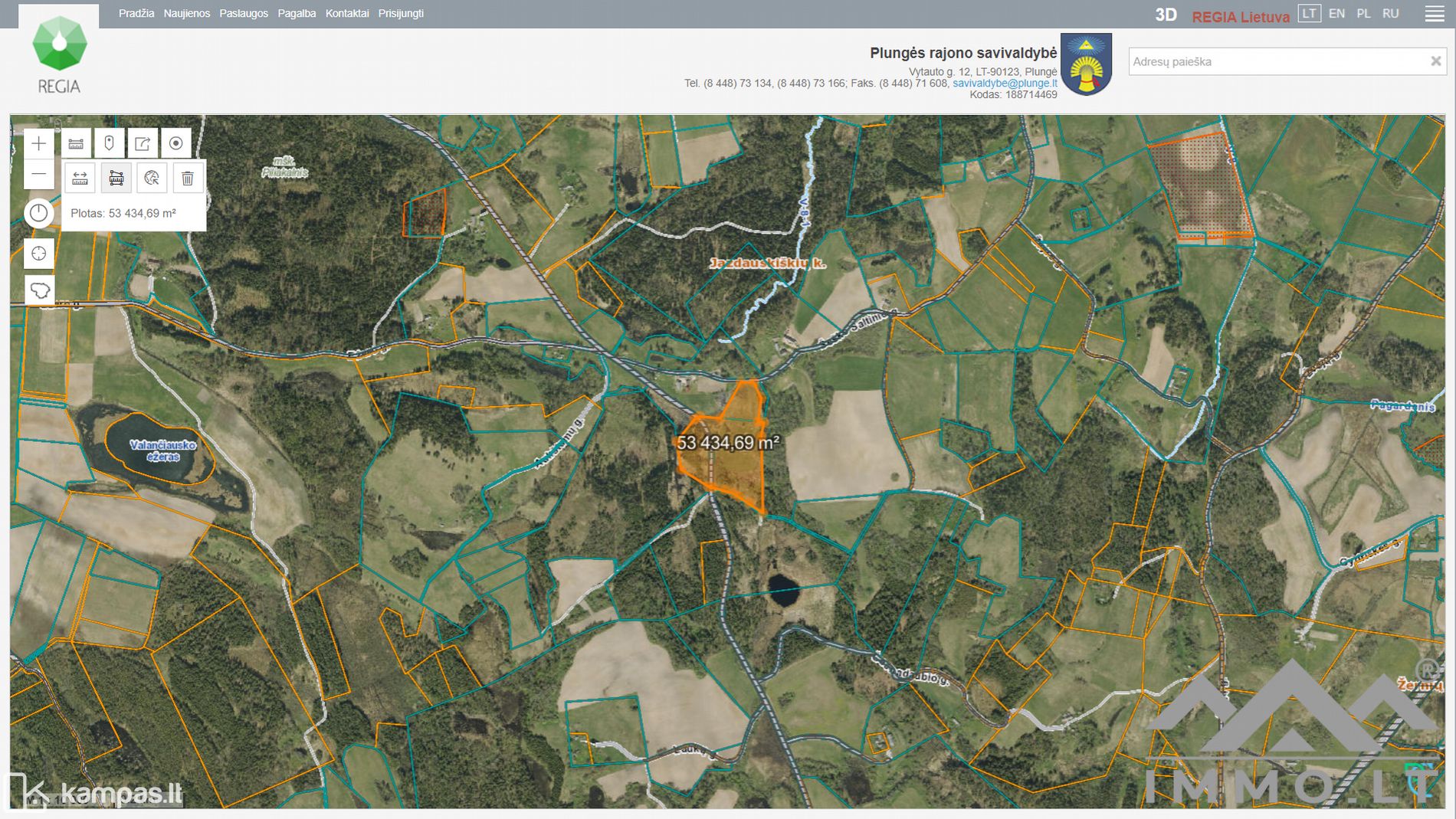Screen dimensions: 1456x819
Task: Open the measurement tools panel
Action: click(76, 143)
